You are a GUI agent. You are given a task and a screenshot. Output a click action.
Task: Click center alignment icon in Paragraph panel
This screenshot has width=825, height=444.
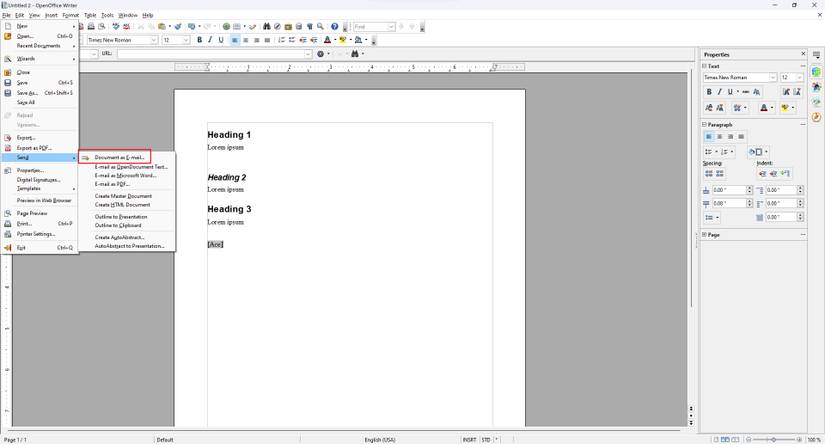click(720, 137)
